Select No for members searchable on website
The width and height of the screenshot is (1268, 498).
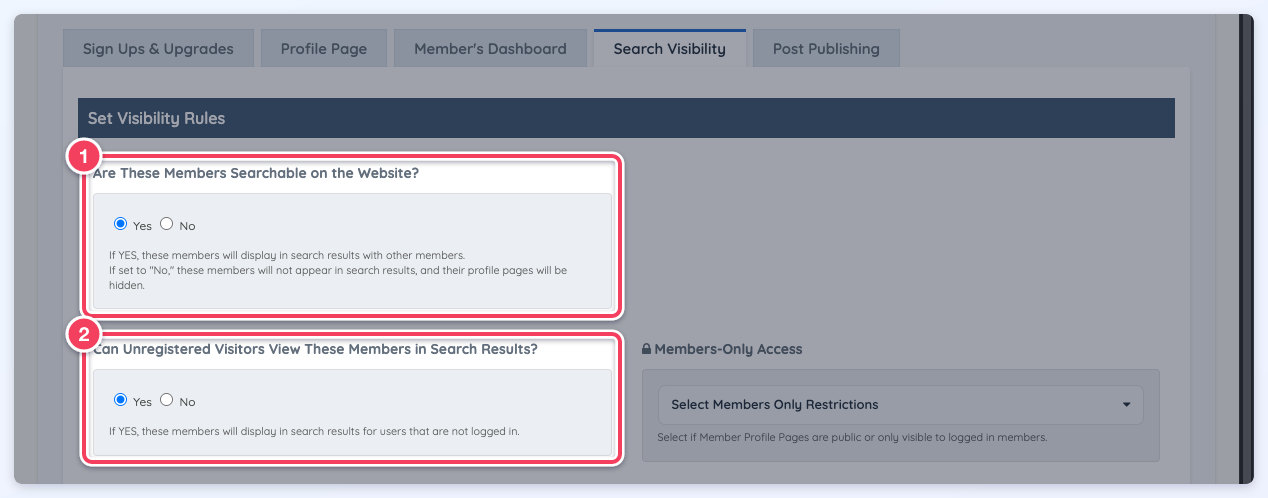tap(167, 224)
